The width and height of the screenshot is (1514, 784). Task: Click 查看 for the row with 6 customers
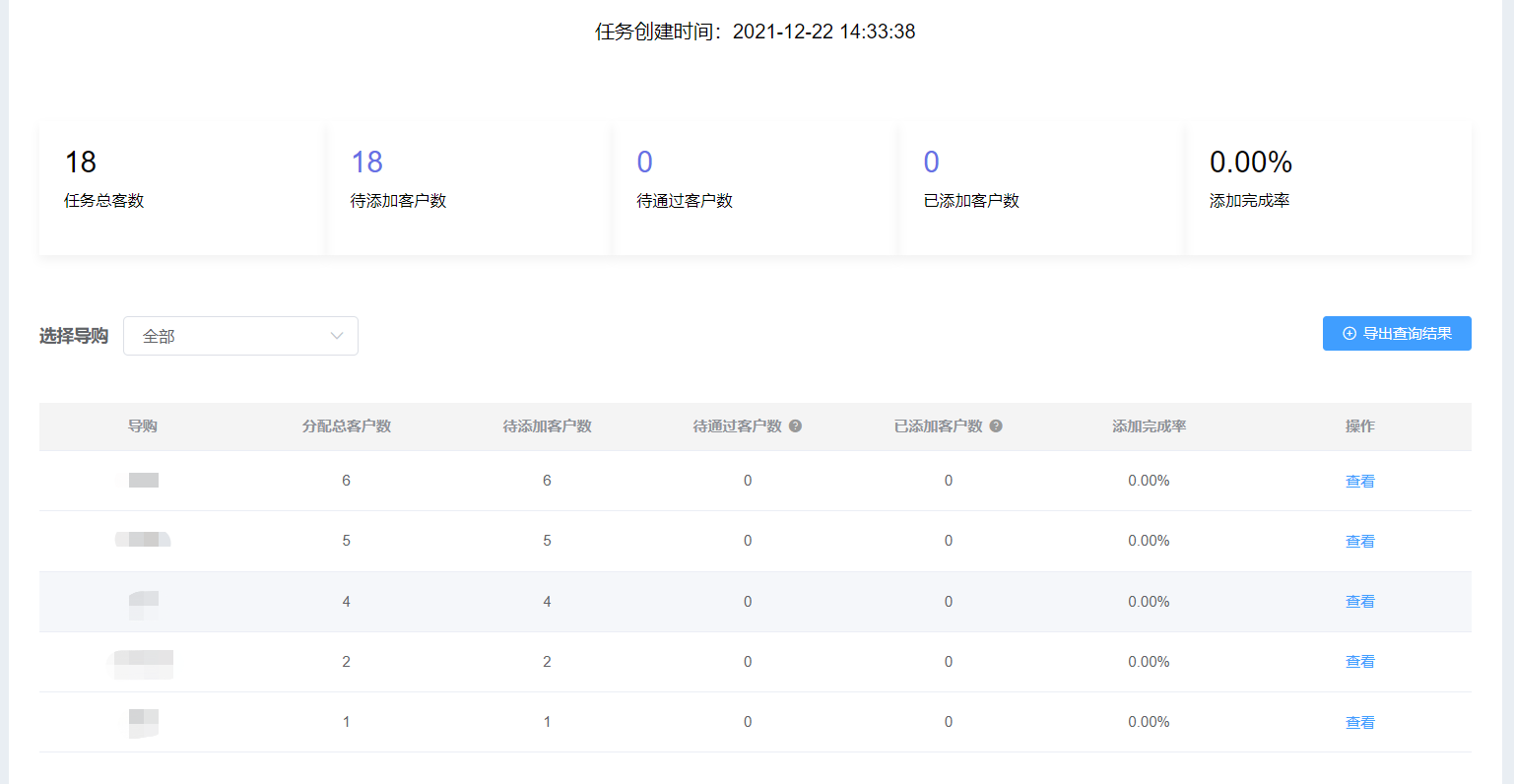1359,482
